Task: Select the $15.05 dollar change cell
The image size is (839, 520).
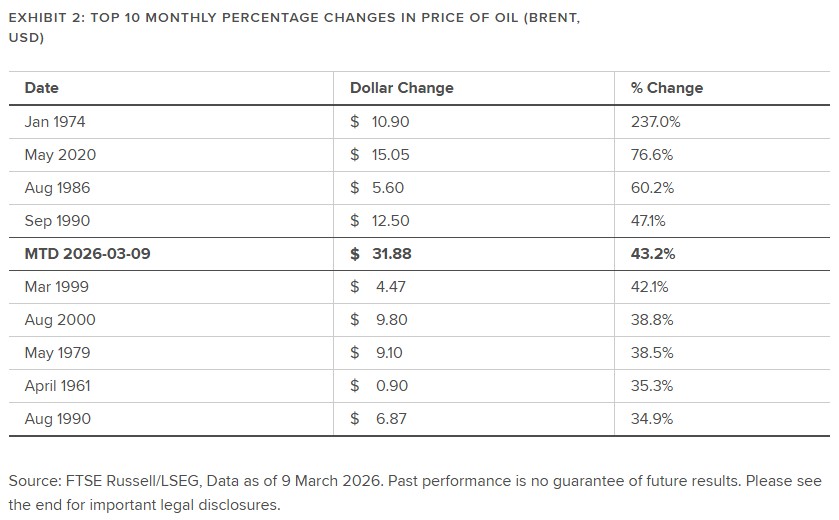Action: (380, 155)
